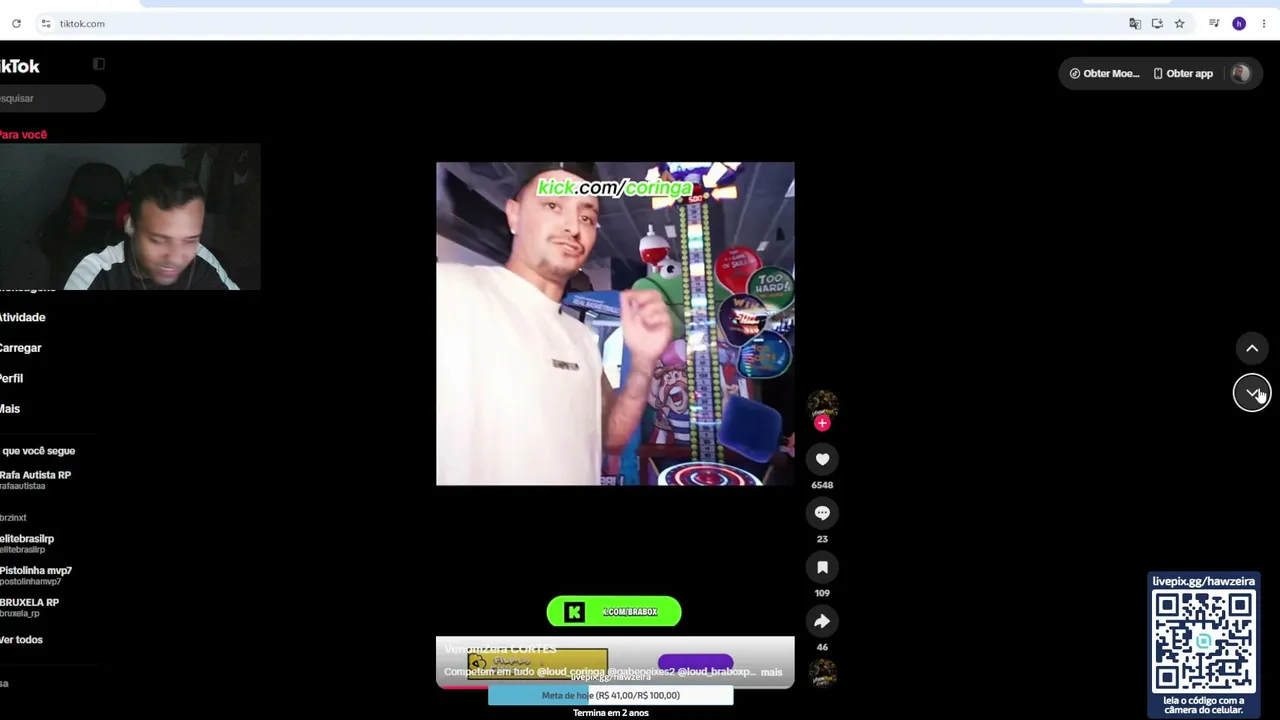Go to previous video with up chevron
This screenshot has height=720, width=1280.
(1252, 348)
